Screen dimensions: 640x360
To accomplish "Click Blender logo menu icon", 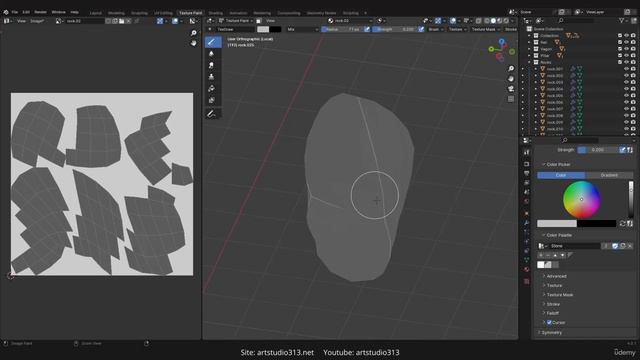I will click(6, 12).
